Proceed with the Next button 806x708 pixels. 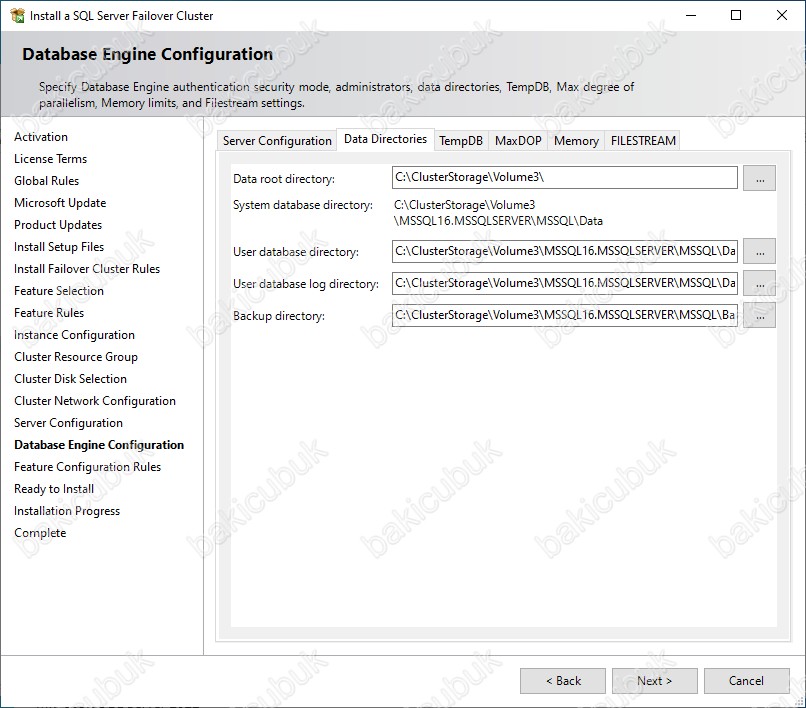click(x=654, y=681)
